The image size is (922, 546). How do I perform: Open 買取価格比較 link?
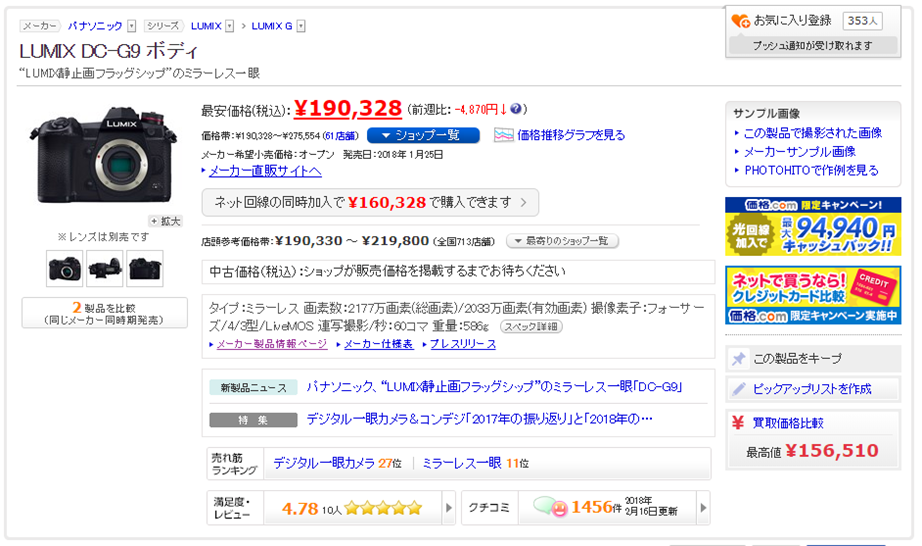[x=788, y=423]
